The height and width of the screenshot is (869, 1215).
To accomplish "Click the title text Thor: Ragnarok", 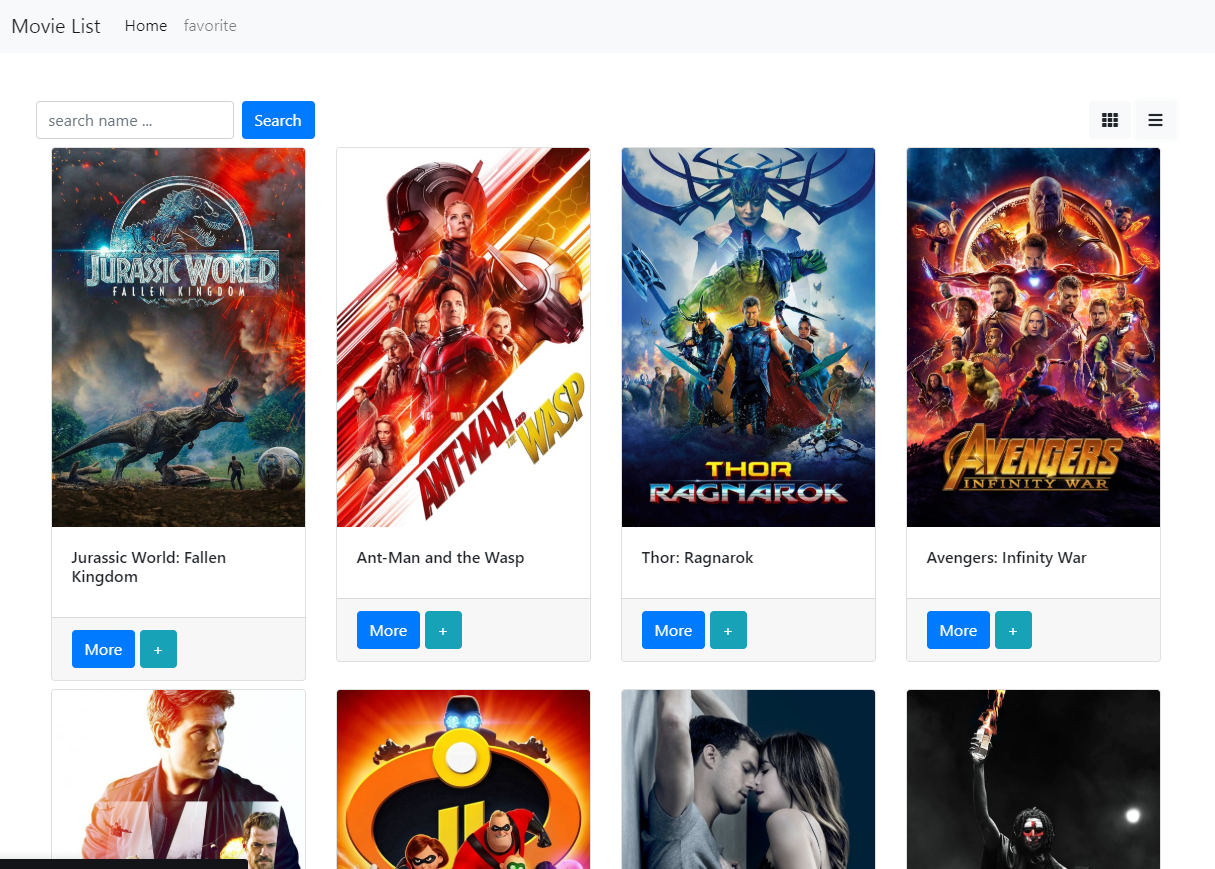I will pos(697,558).
